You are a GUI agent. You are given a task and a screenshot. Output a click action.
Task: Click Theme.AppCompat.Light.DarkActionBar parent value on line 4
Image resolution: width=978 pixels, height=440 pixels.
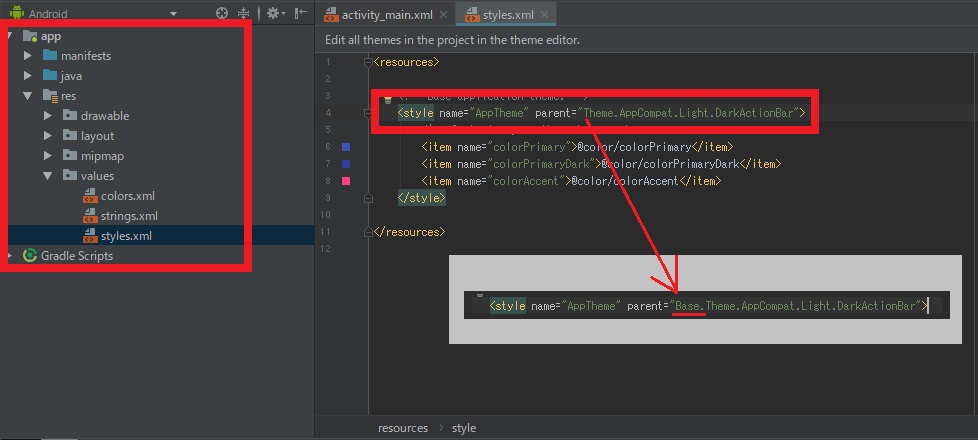click(x=689, y=113)
